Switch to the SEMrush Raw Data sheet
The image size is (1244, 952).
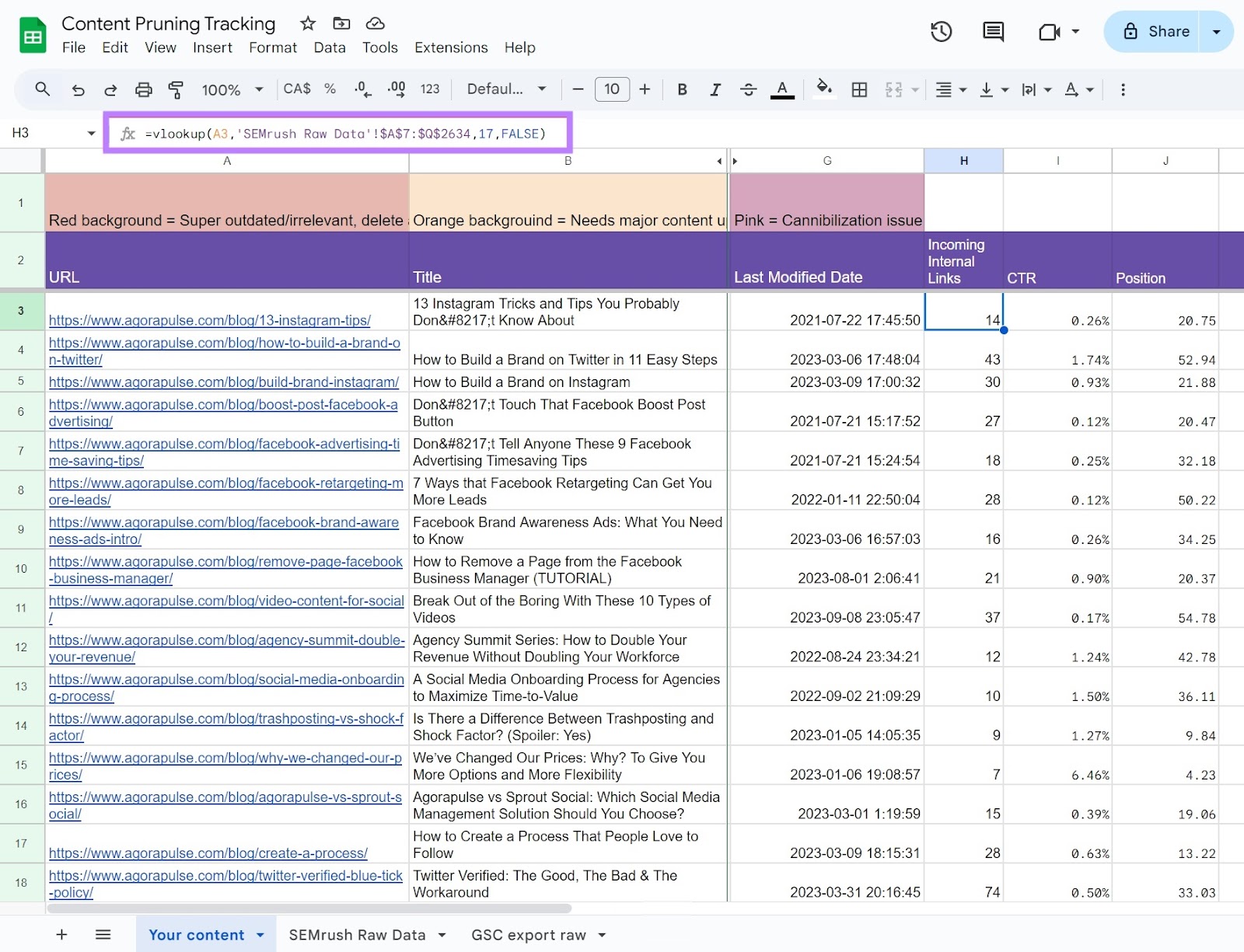[x=358, y=935]
